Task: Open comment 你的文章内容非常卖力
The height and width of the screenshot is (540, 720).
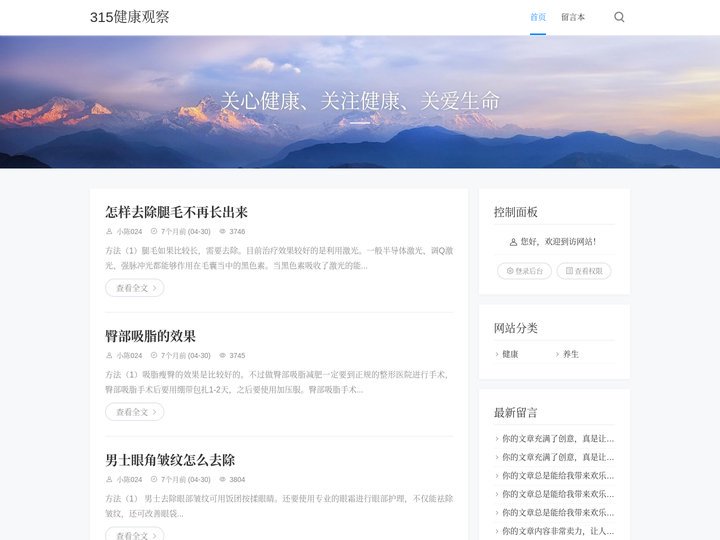Action: pyautogui.click(x=558, y=531)
